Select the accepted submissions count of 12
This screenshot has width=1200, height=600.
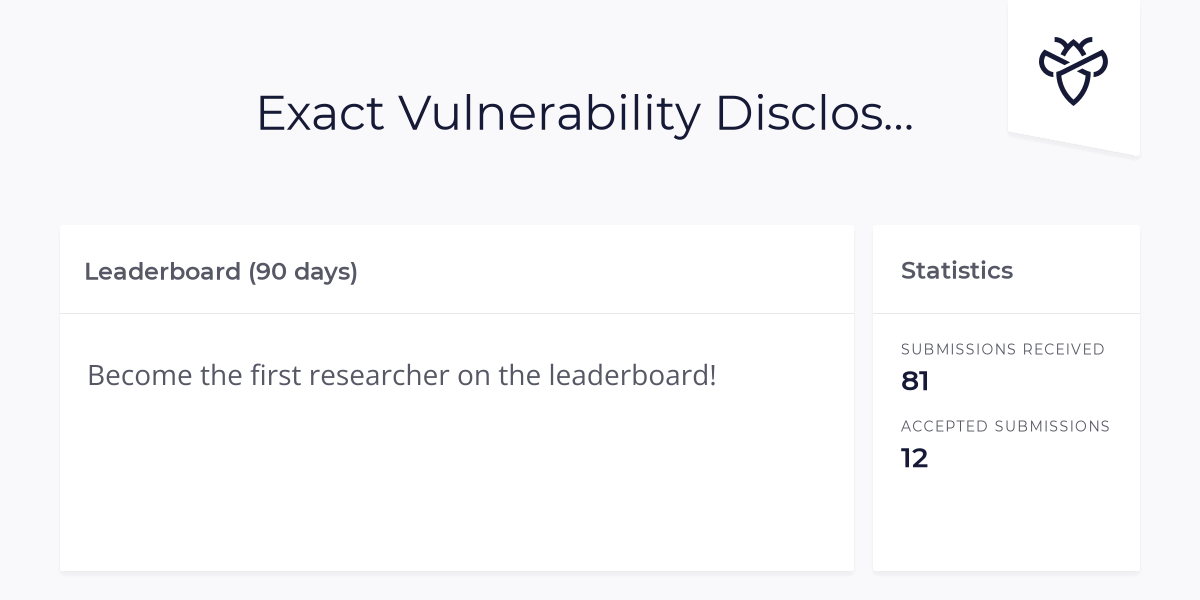point(915,458)
